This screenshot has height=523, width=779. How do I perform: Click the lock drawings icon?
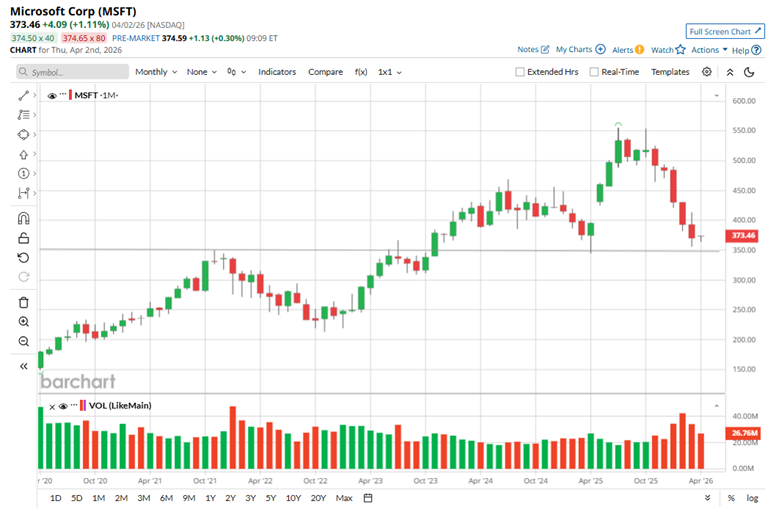[24, 238]
